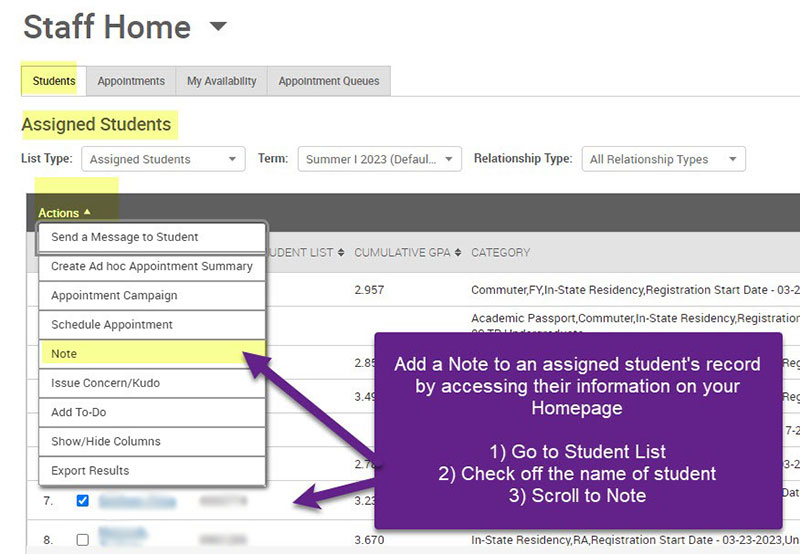Select the Students tab
This screenshot has height=554, width=800.
coord(54,81)
